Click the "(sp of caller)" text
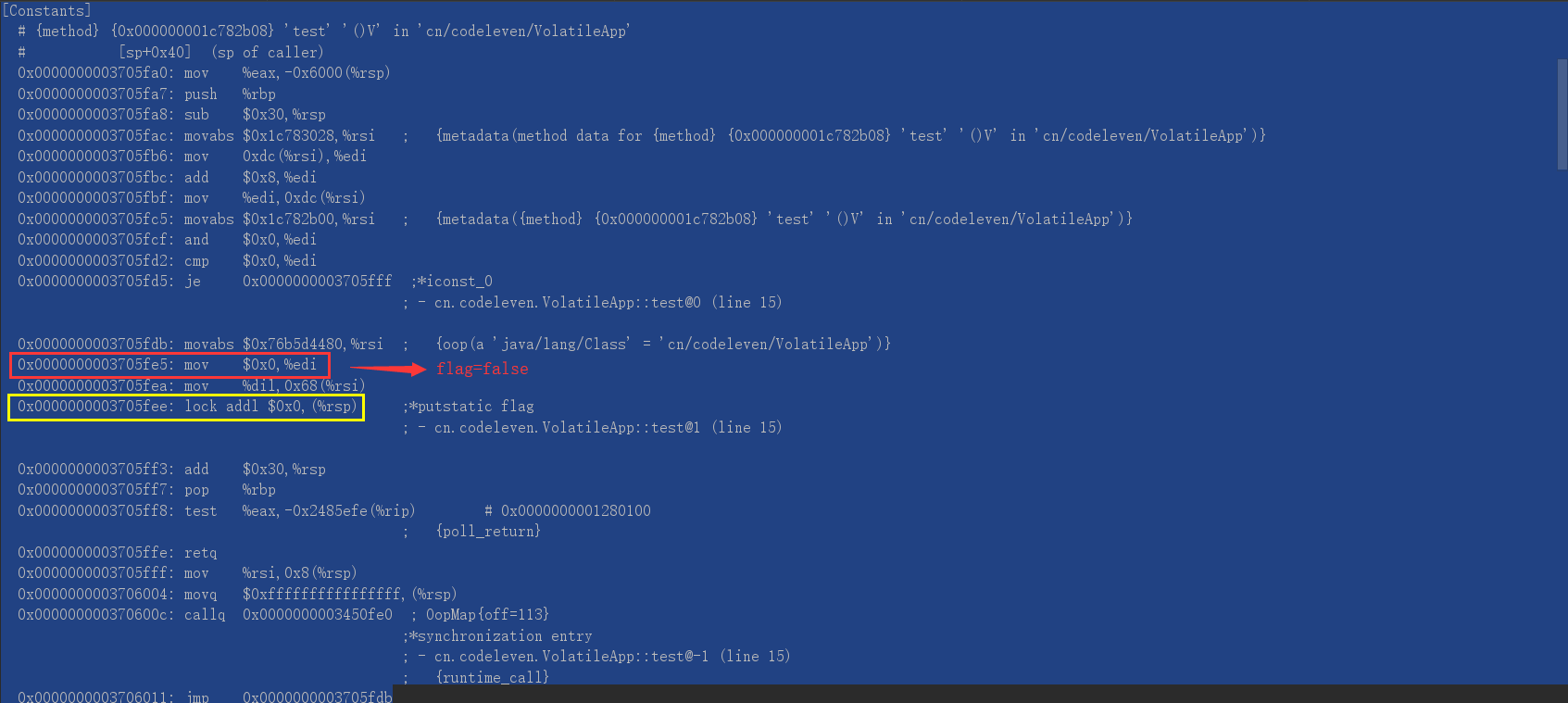Image resolution: width=1568 pixels, height=703 pixels. coord(267,53)
